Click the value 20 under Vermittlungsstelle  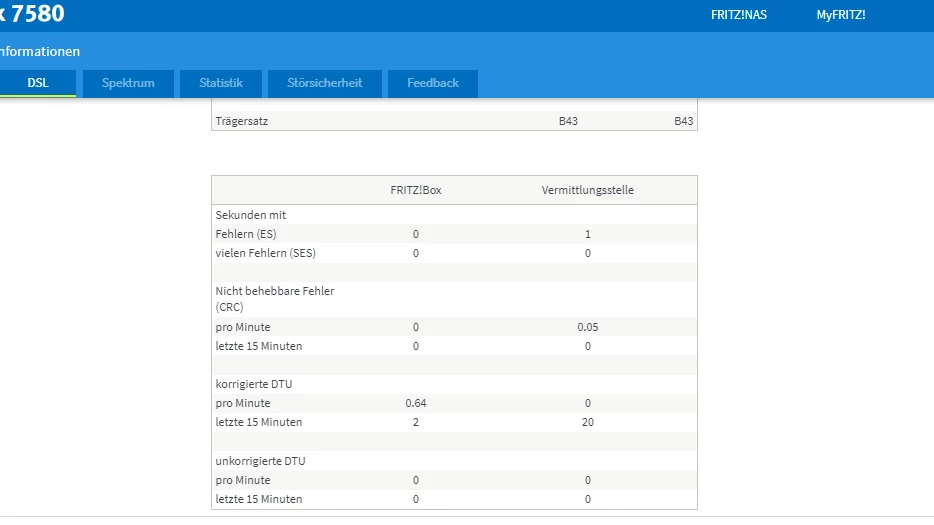(x=588, y=422)
